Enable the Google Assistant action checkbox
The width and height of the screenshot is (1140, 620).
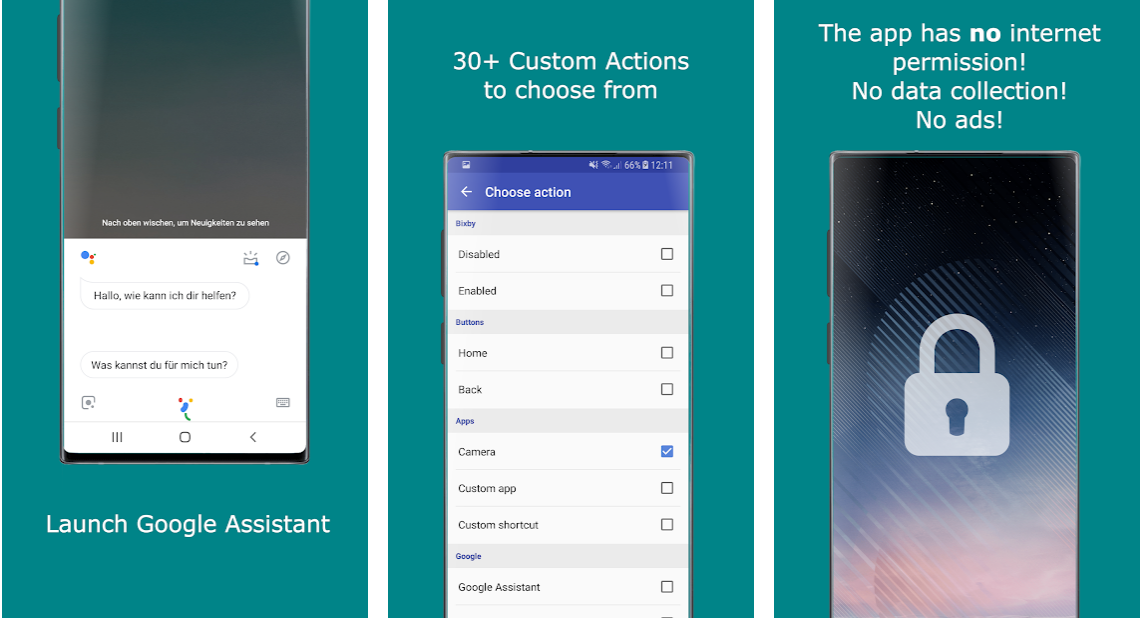click(x=667, y=587)
